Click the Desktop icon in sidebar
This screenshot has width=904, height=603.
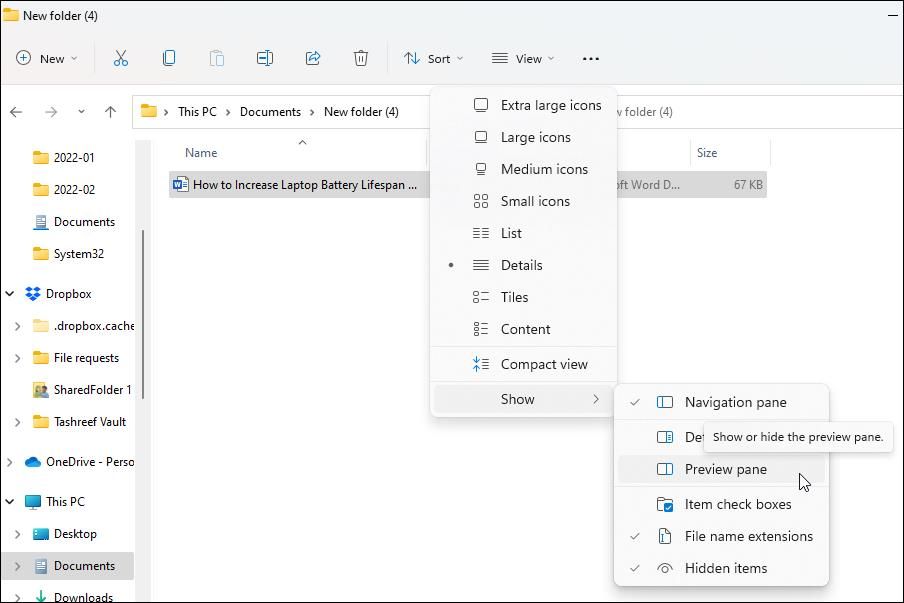click(41, 534)
